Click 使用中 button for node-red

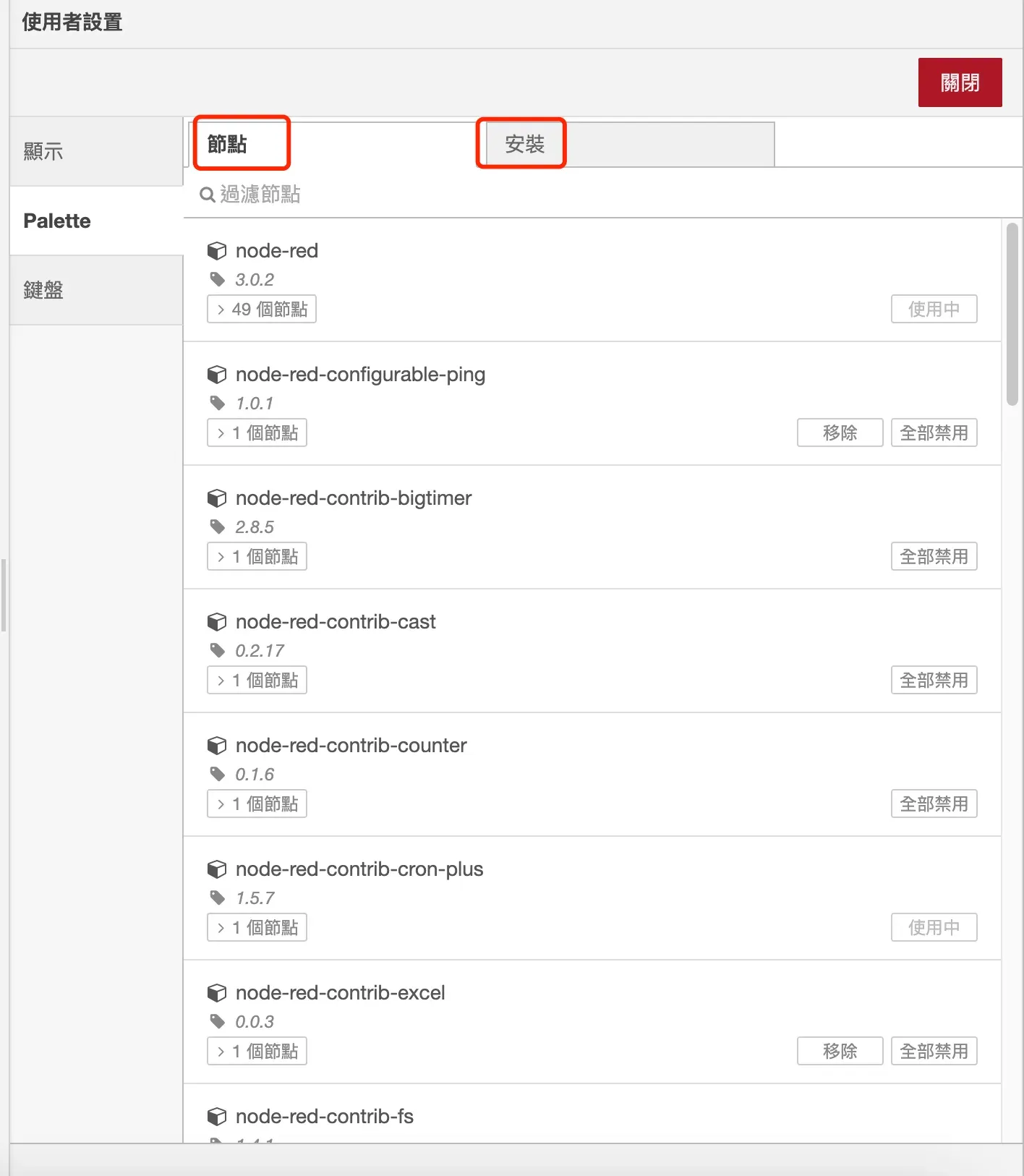coord(934,309)
